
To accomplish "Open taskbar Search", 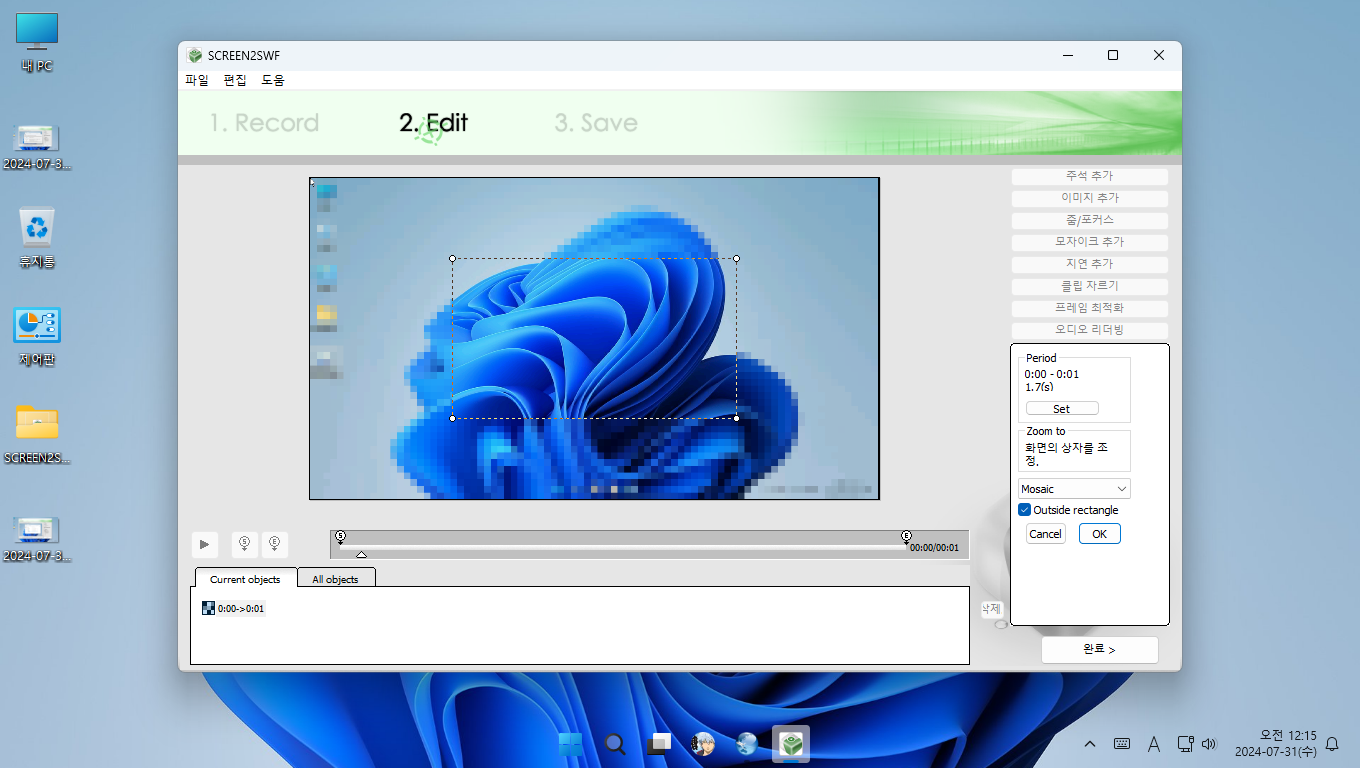I will click(x=615, y=744).
